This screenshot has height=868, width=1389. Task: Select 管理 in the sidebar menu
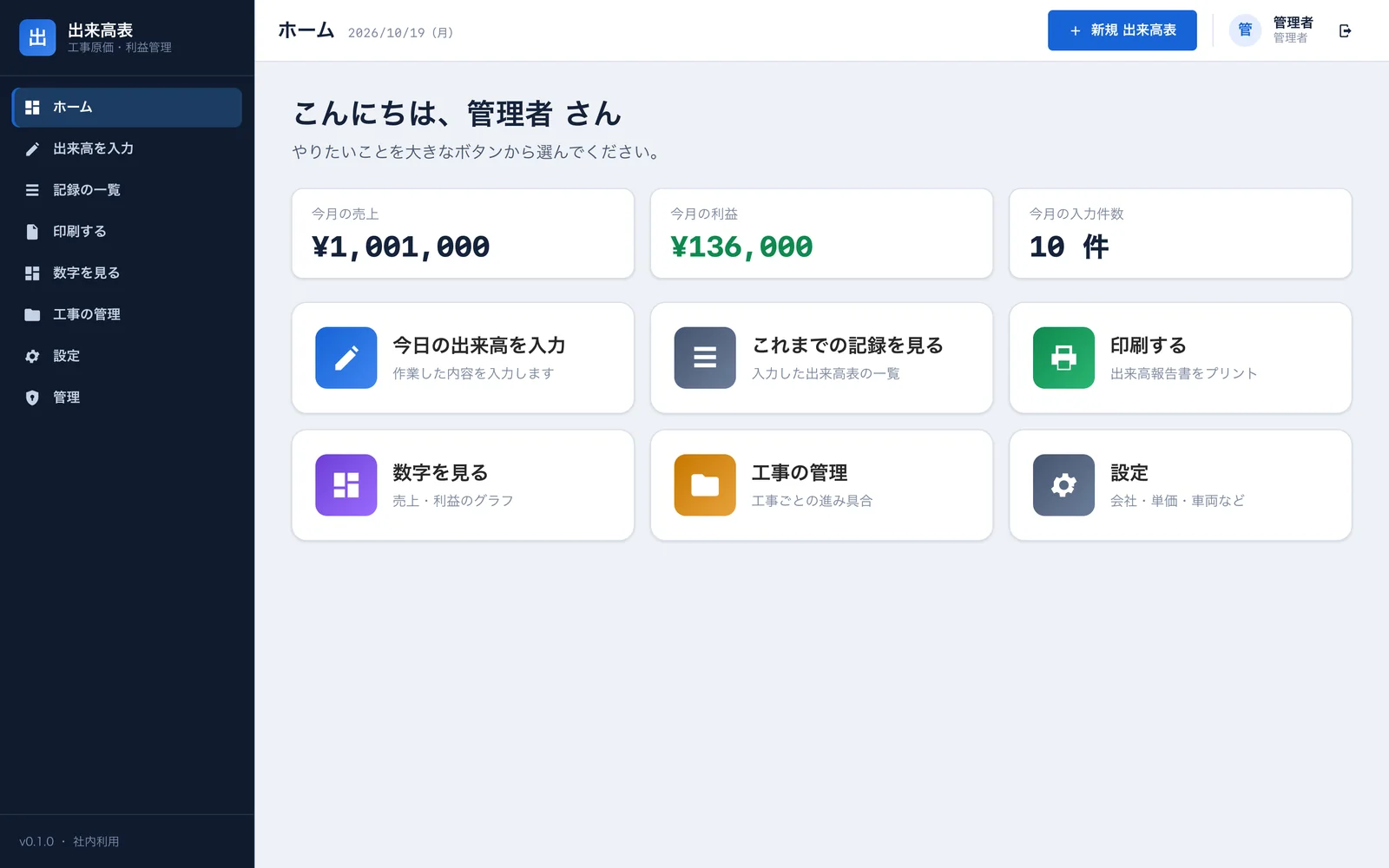[x=127, y=398]
